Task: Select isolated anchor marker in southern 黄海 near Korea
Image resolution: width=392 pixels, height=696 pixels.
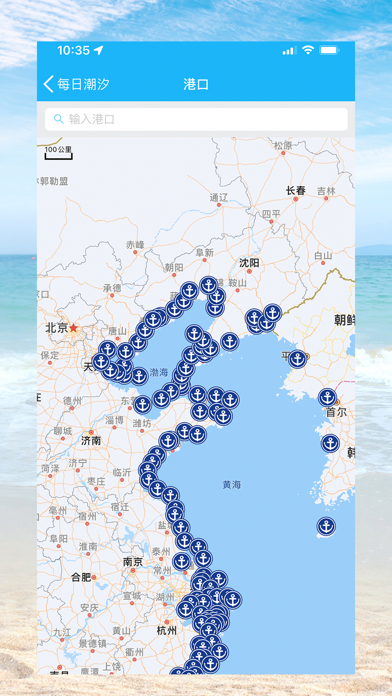Action: pyautogui.click(x=326, y=526)
